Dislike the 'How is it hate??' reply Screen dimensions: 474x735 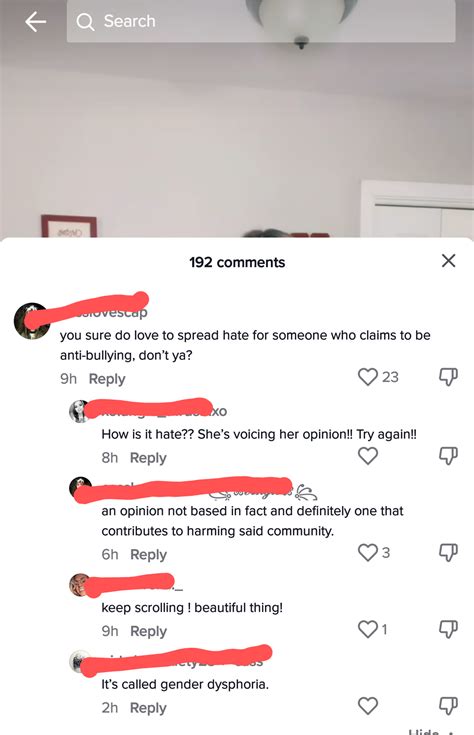pos(448,456)
